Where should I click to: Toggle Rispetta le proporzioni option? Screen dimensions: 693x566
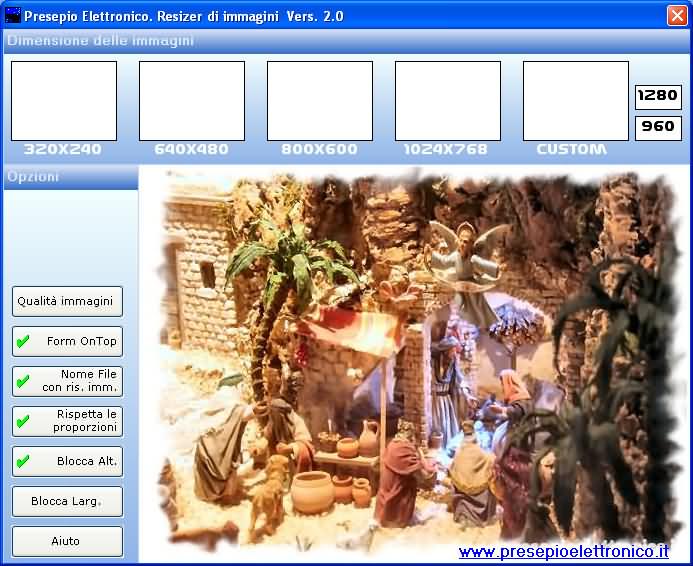(68, 421)
